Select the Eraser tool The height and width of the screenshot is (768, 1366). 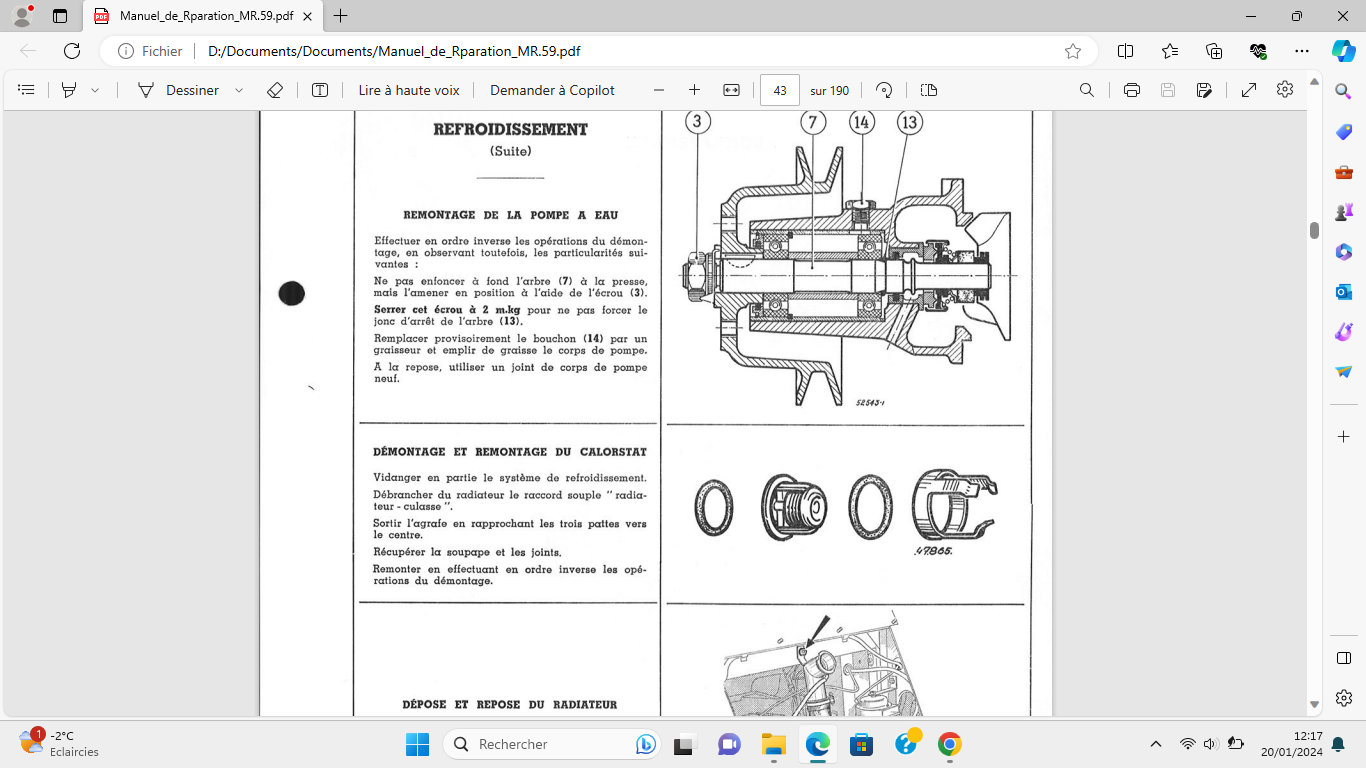click(275, 90)
